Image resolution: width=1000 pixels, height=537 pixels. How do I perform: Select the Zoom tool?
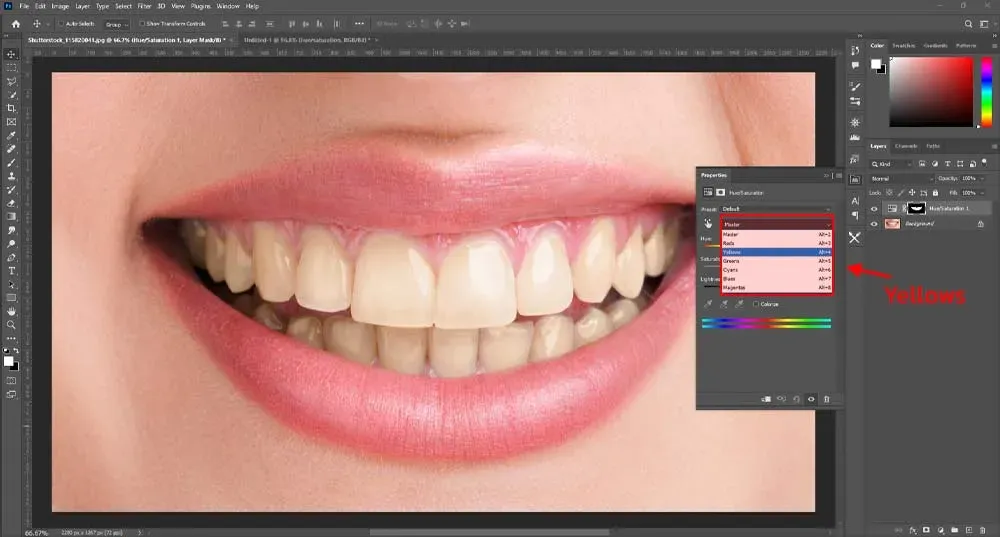(x=11, y=325)
